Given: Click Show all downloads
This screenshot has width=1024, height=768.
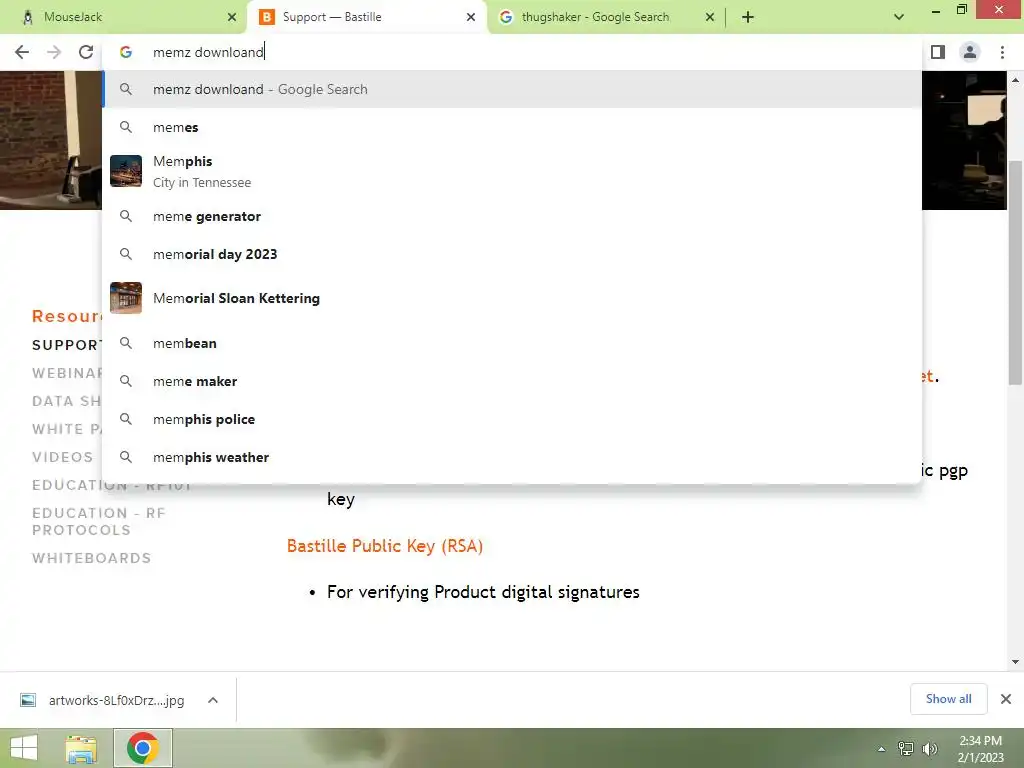Looking at the screenshot, I should click(948, 699).
